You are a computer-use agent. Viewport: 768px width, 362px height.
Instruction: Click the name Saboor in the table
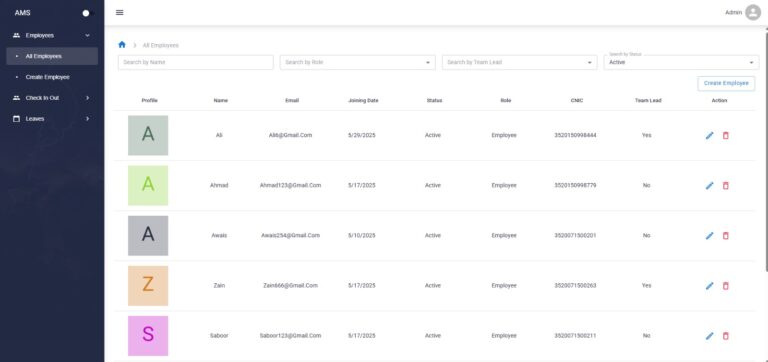[219, 336]
